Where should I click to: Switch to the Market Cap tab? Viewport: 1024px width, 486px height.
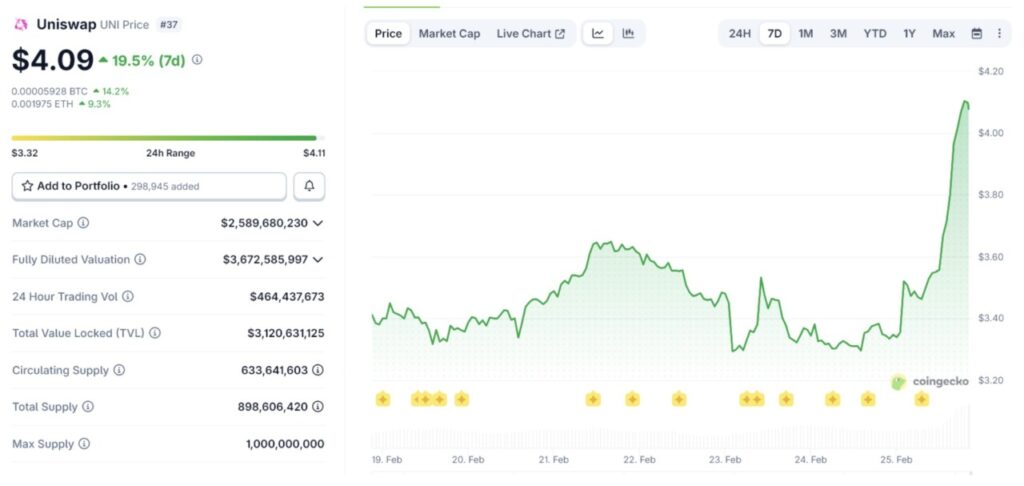click(x=449, y=34)
